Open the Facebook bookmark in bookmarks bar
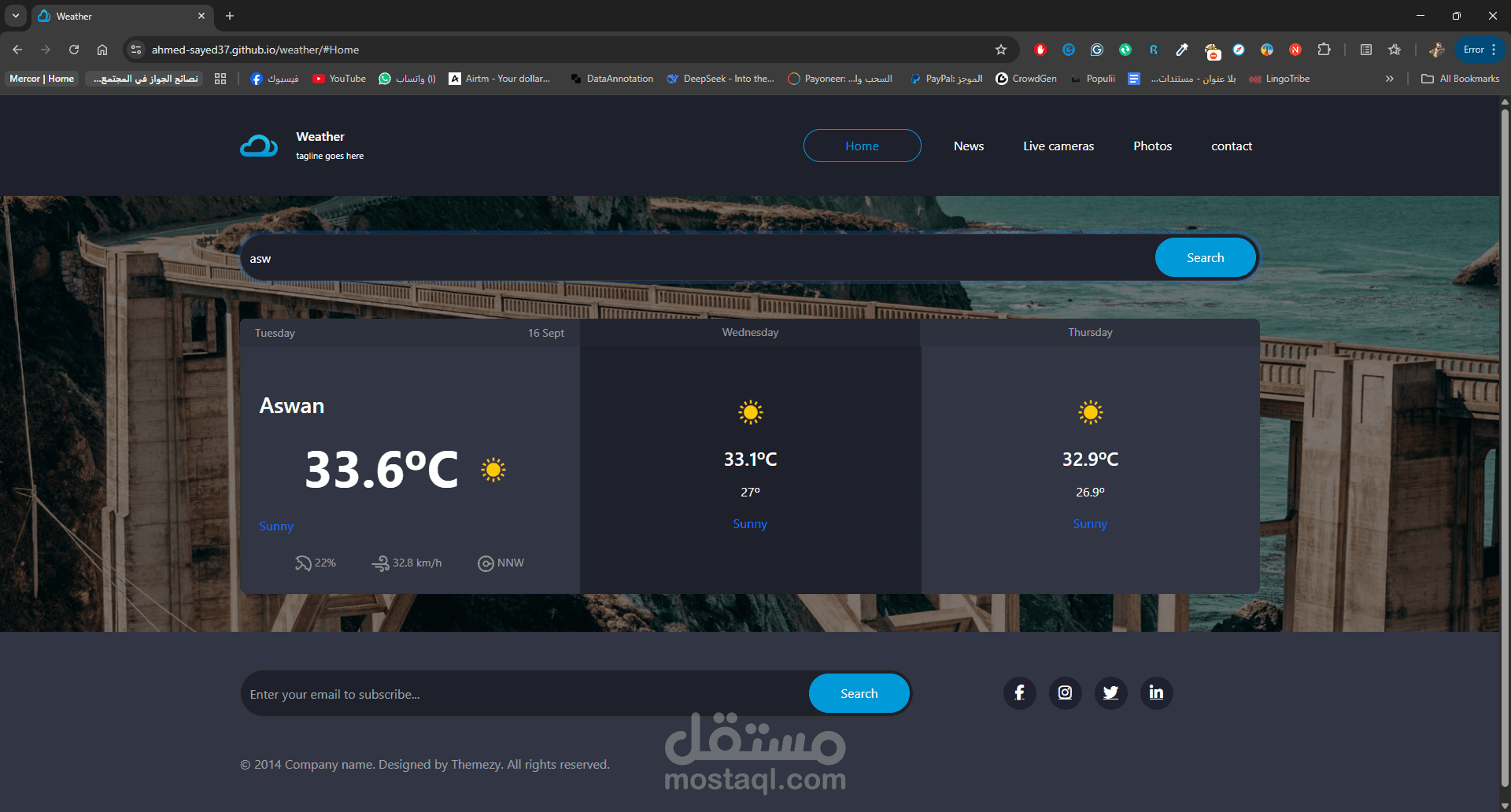 tap(274, 79)
